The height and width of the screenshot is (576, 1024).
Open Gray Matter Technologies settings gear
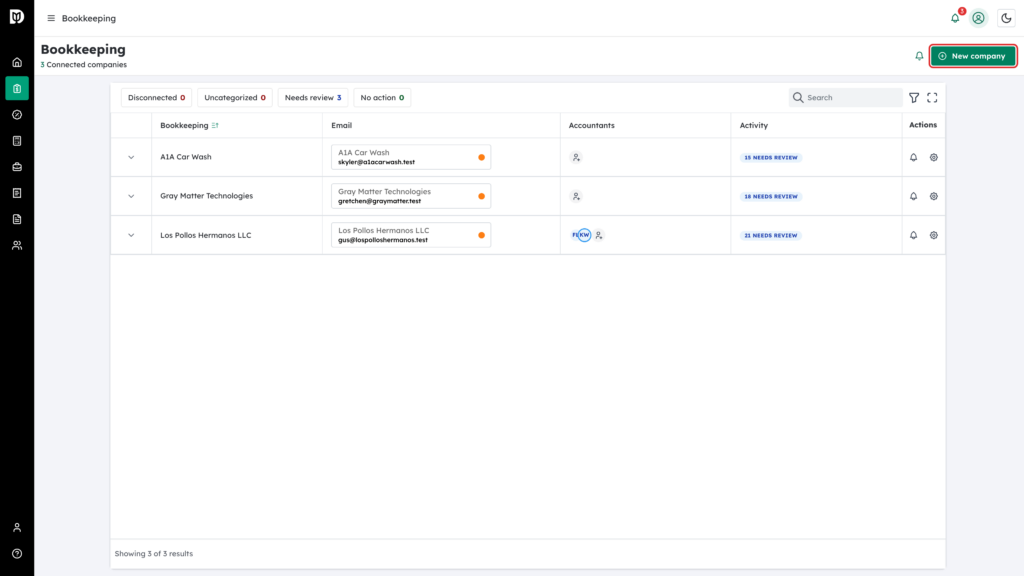point(934,197)
